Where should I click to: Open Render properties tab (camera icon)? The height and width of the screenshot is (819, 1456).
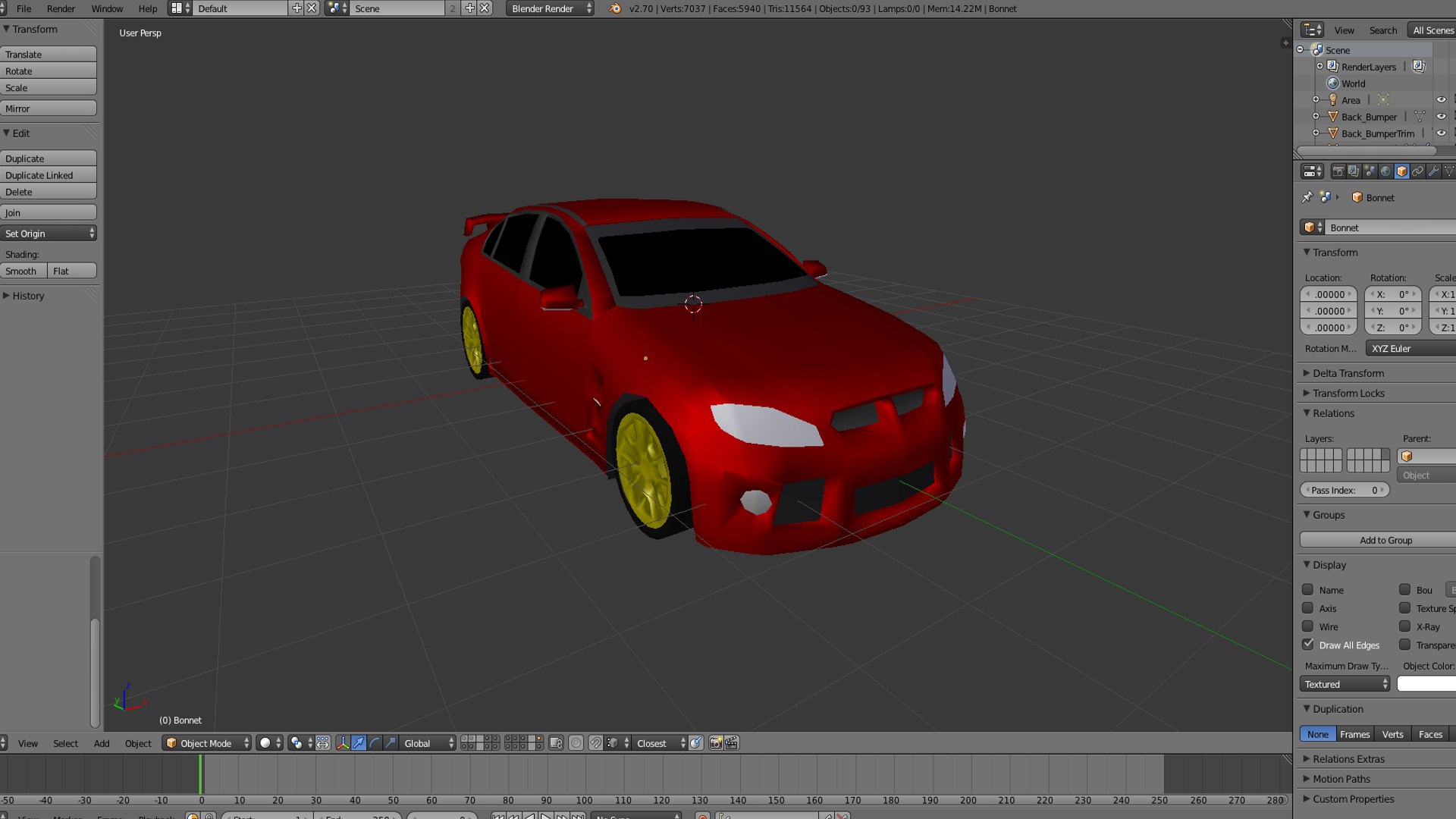[x=1338, y=171]
